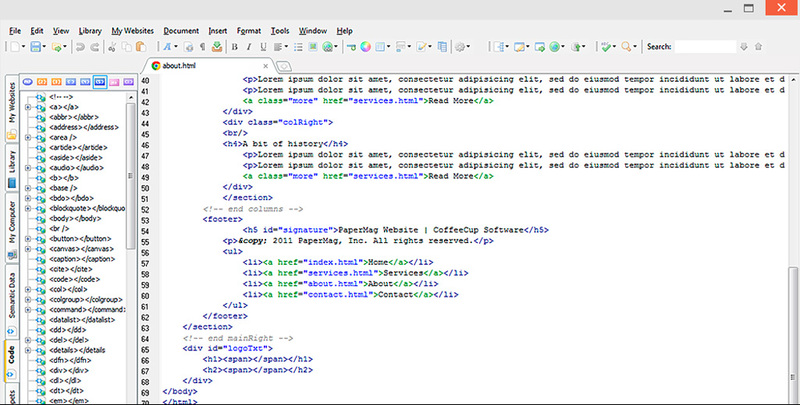Open the Help menu
800x405 pixels.
[344, 31]
